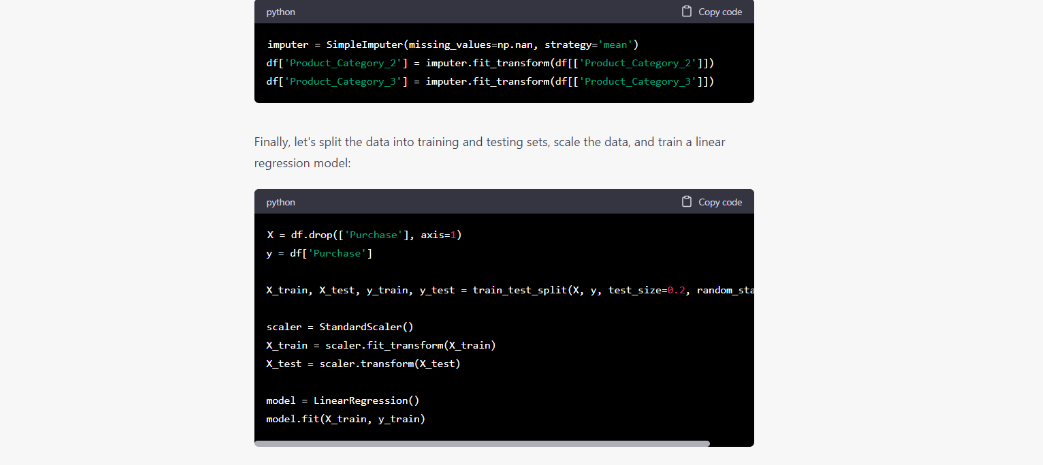The height and width of the screenshot is (465, 1043).
Task: Click clipboard icon in the imputer block header
Action: (x=687, y=11)
